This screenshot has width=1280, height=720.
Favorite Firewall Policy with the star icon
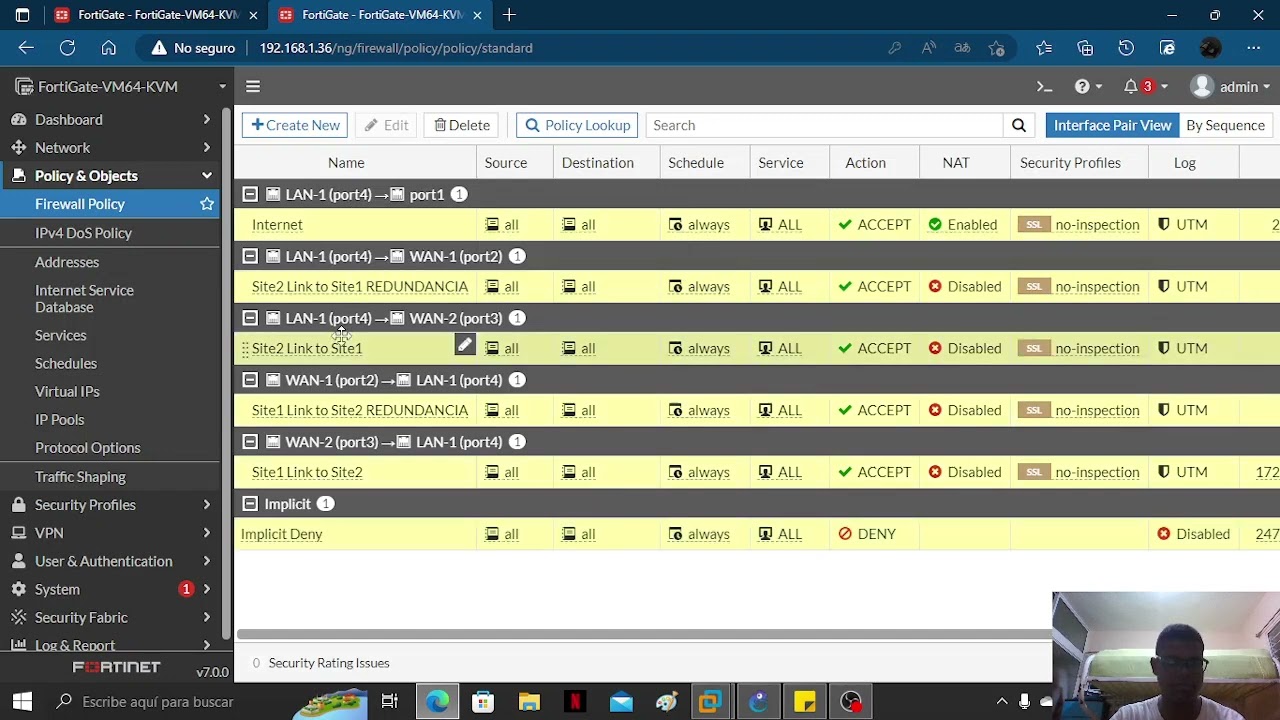tap(207, 204)
